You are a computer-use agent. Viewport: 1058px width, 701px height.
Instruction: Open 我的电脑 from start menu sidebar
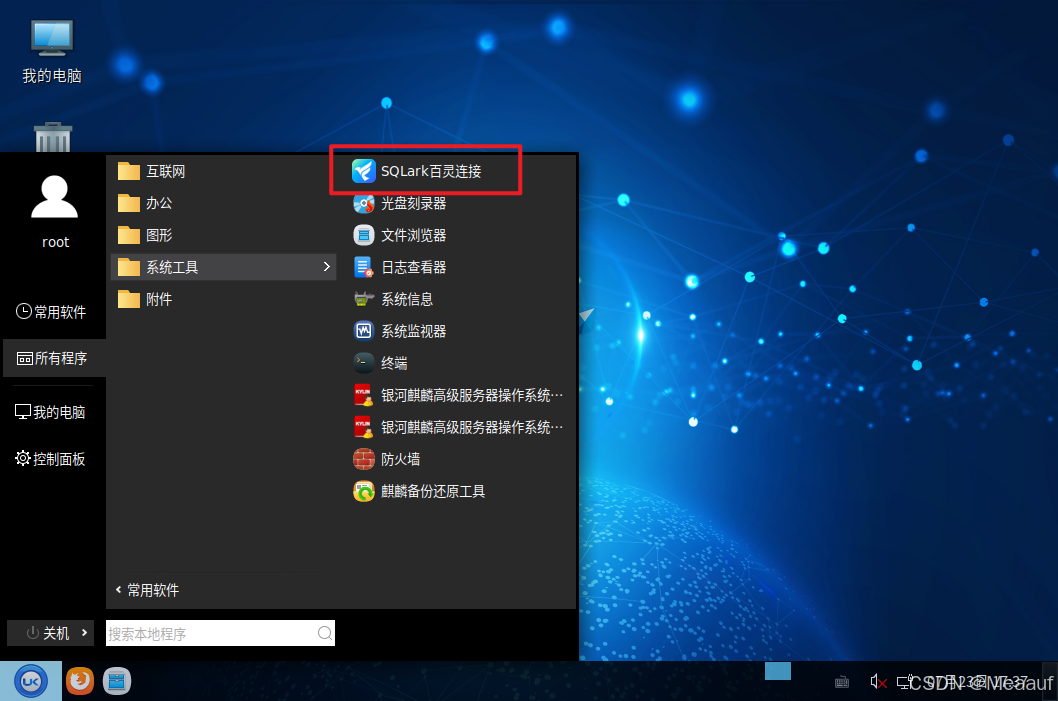pyautogui.click(x=51, y=412)
